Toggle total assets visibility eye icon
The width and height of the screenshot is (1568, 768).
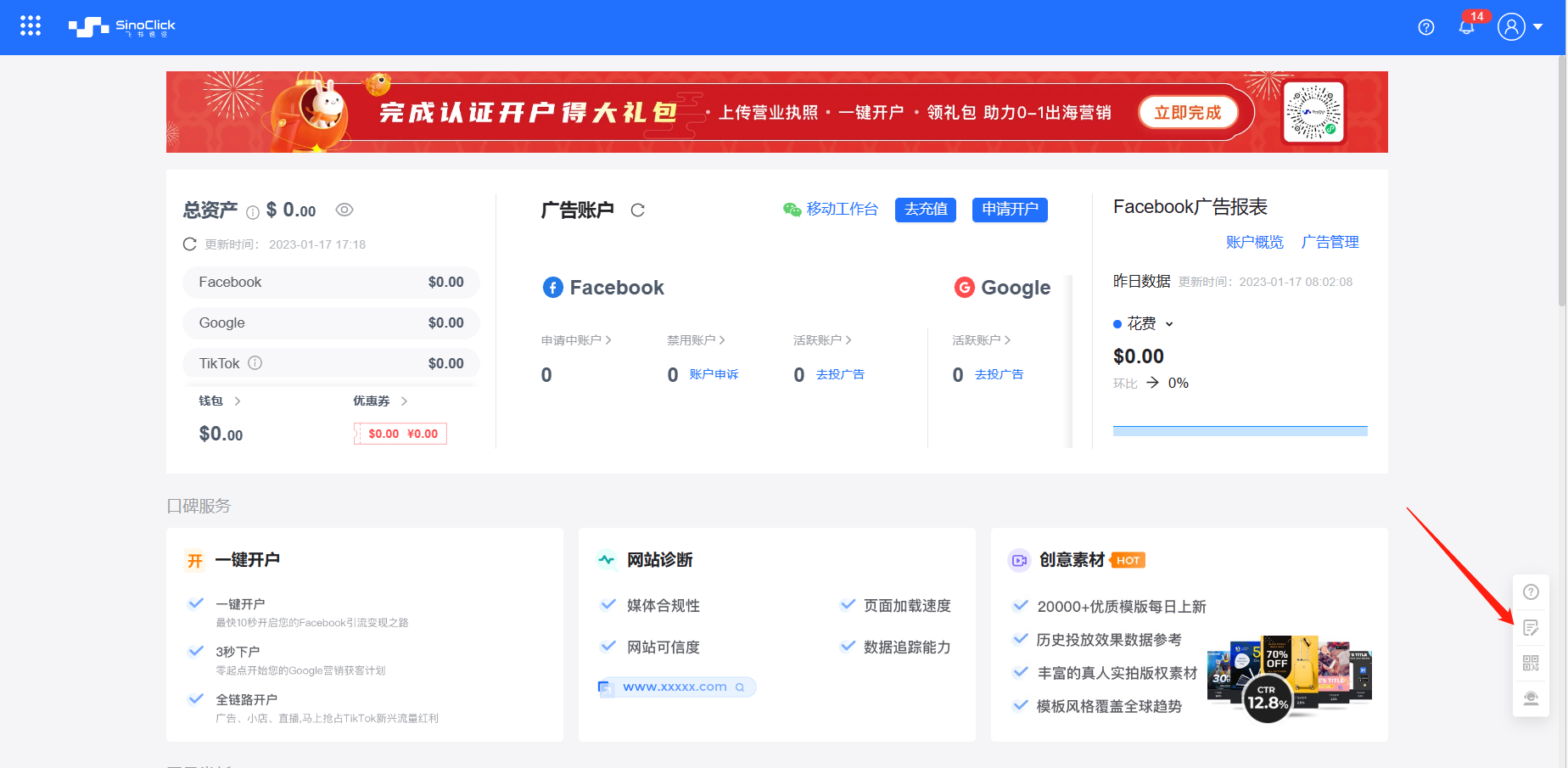344,210
